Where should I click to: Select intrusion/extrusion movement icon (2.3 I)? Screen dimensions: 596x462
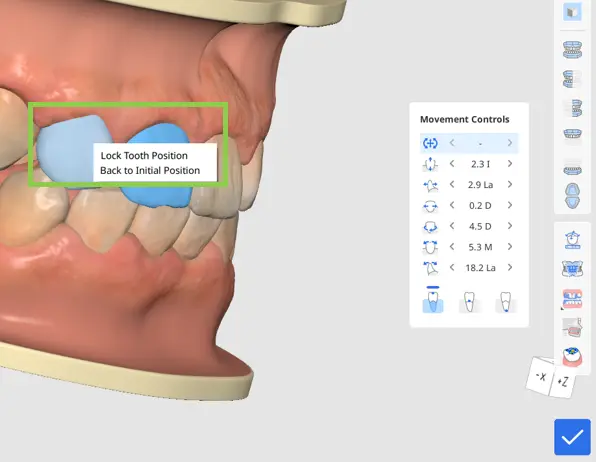(430, 164)
